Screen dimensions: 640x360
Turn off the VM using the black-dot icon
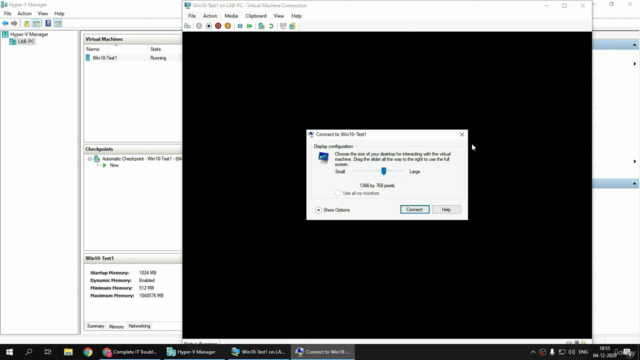click(x=209, y=26)
